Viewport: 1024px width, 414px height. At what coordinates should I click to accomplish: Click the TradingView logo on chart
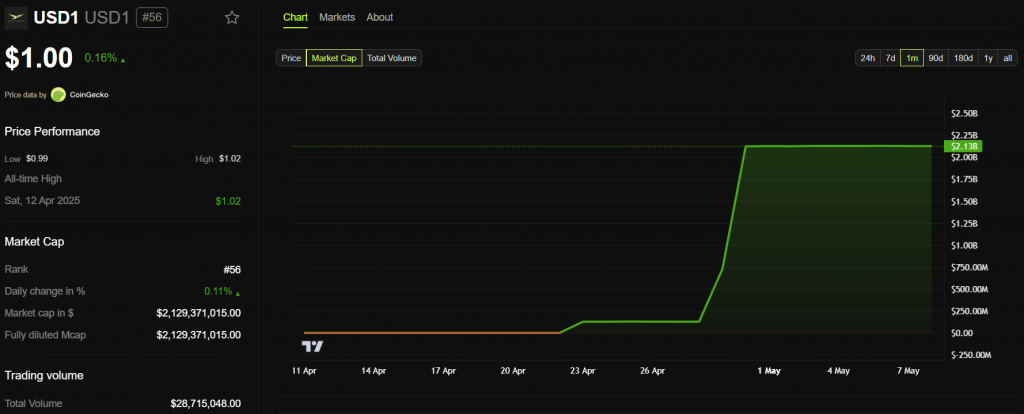(x=312, y=346)
